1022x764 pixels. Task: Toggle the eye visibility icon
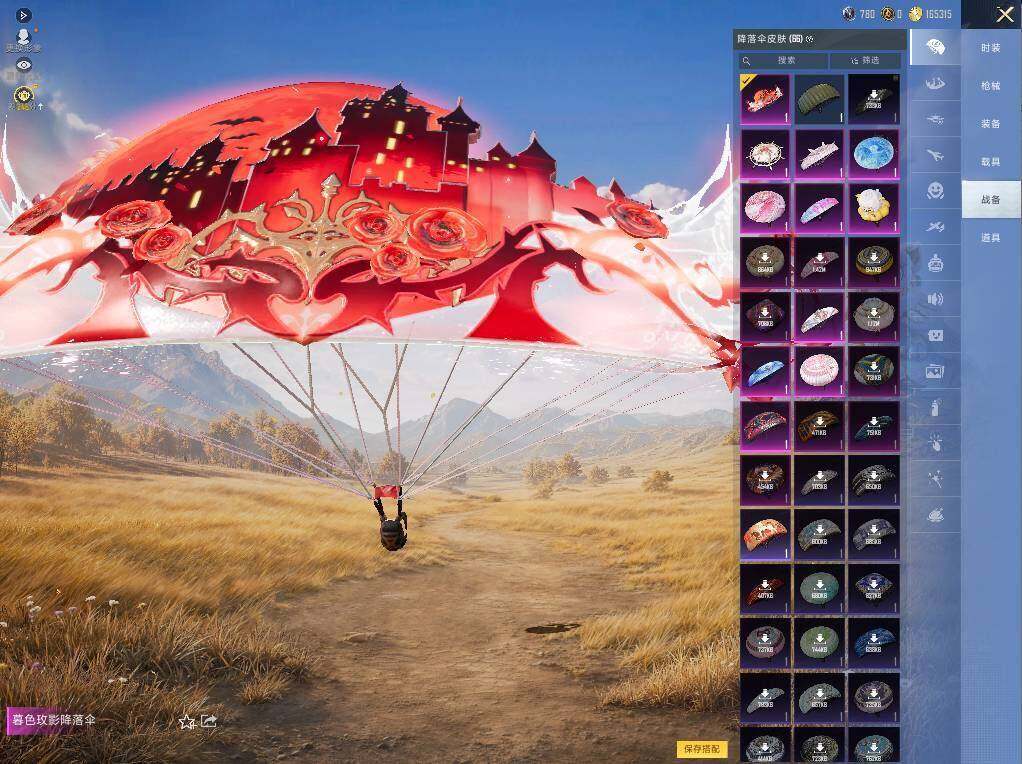pos(24,65)
